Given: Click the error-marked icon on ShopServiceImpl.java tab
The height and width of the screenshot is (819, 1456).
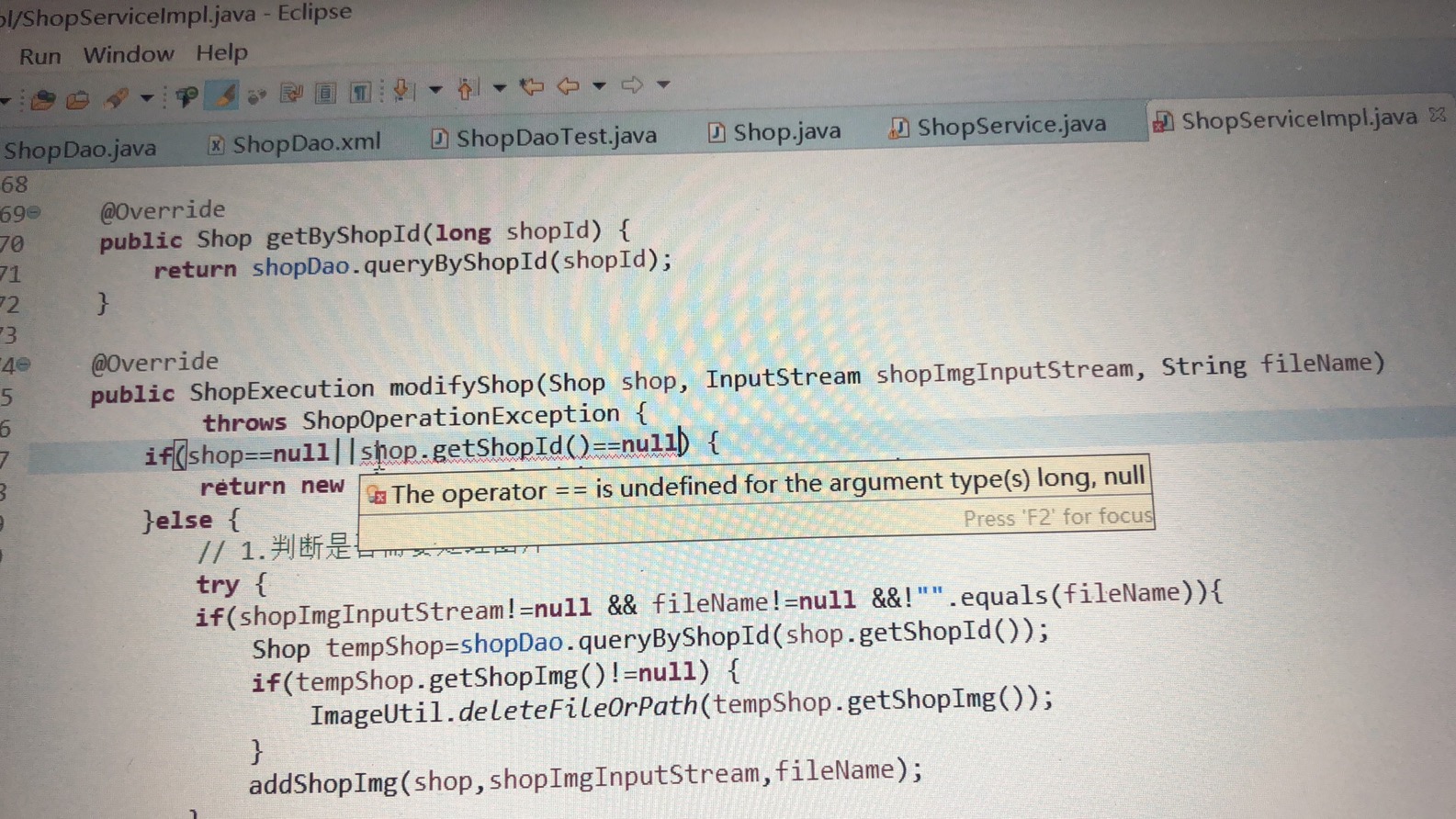Looking at the screenshot, I should 1163,122.
